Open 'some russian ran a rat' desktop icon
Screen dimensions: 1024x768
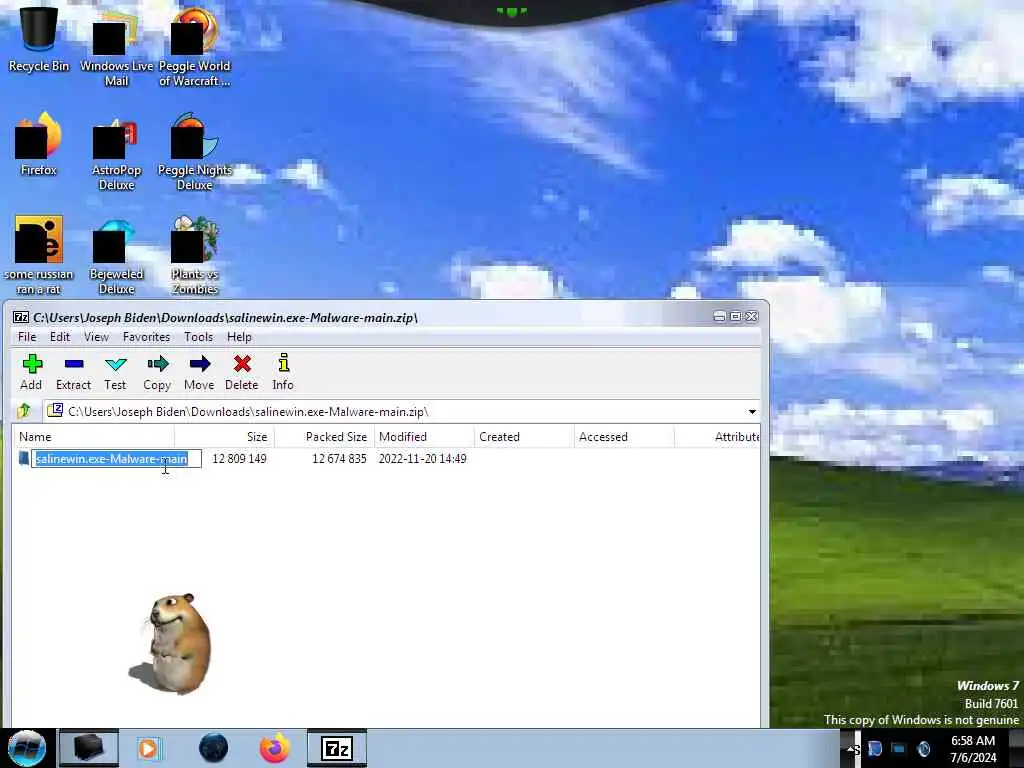[39, 255]
